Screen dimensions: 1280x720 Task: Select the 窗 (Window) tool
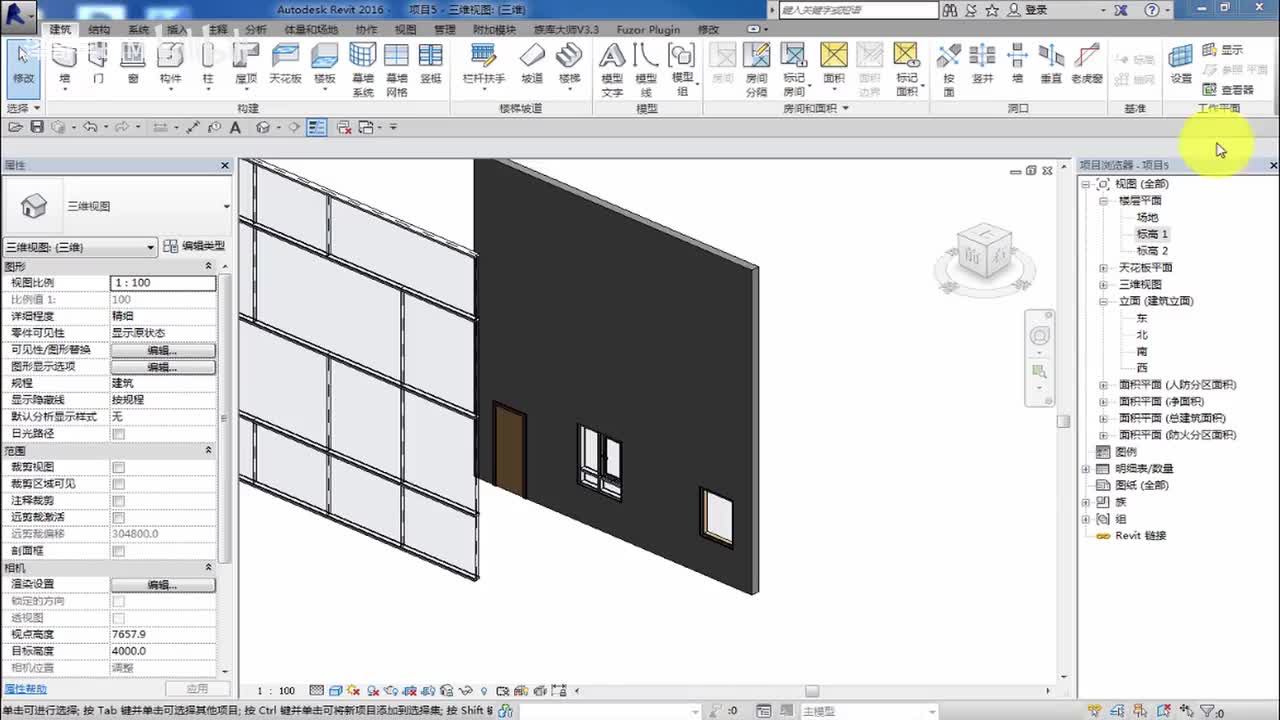pyautogui.click(x=133, y=64)
